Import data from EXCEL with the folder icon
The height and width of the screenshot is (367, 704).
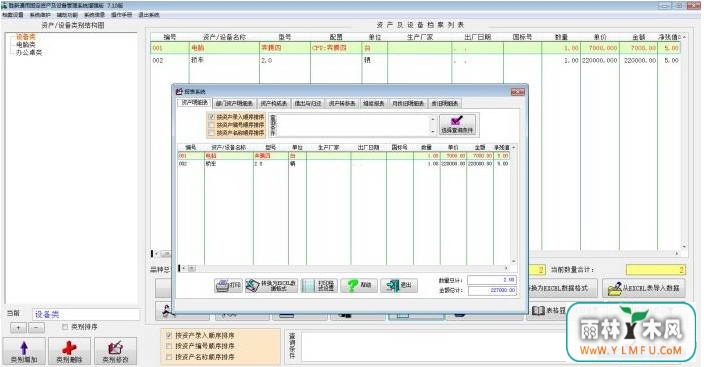click(x=644, y=288)
